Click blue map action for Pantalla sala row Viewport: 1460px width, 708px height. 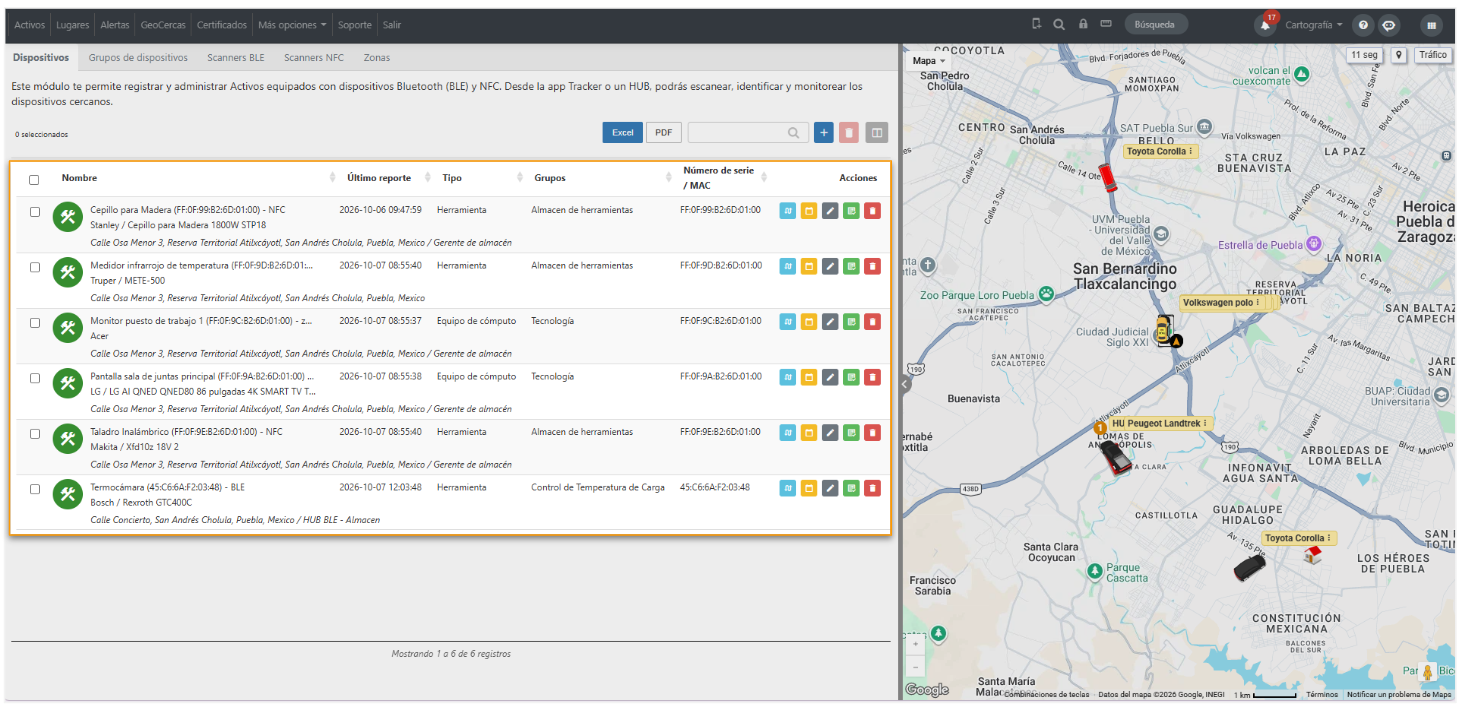coord(788,377)
